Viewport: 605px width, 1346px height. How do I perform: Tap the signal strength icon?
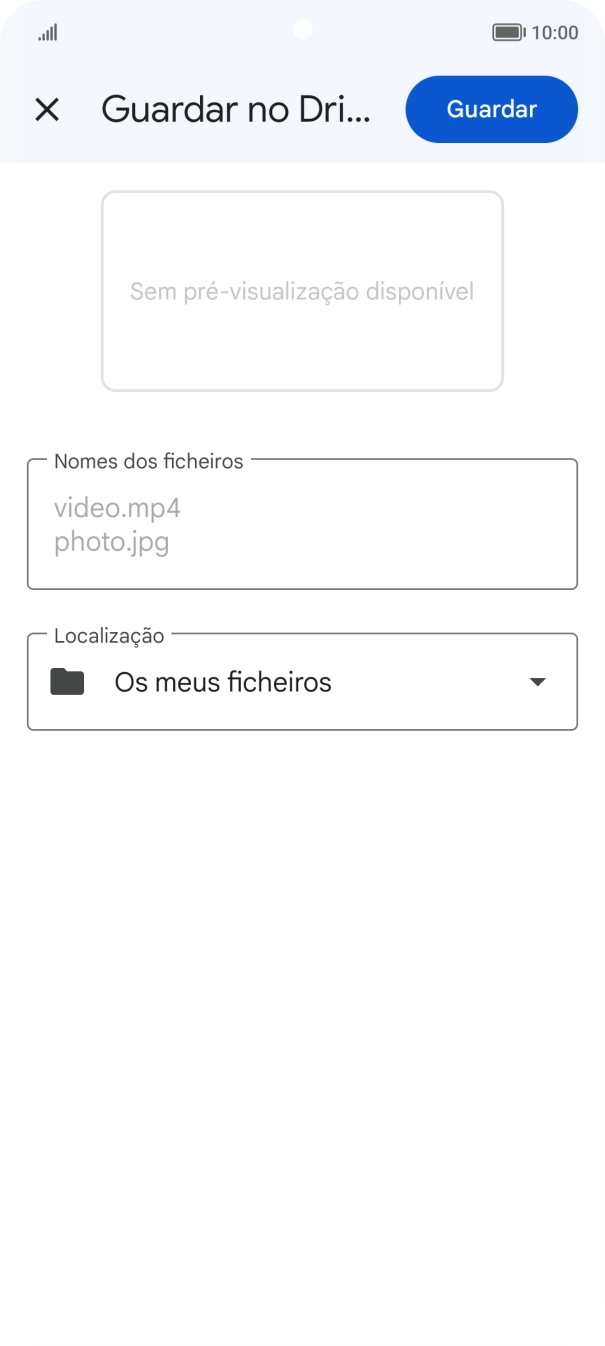(48, 33)
